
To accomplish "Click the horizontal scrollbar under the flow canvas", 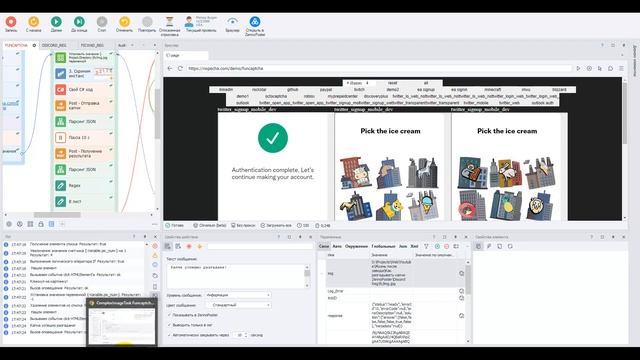I will [x=57, y=215].
